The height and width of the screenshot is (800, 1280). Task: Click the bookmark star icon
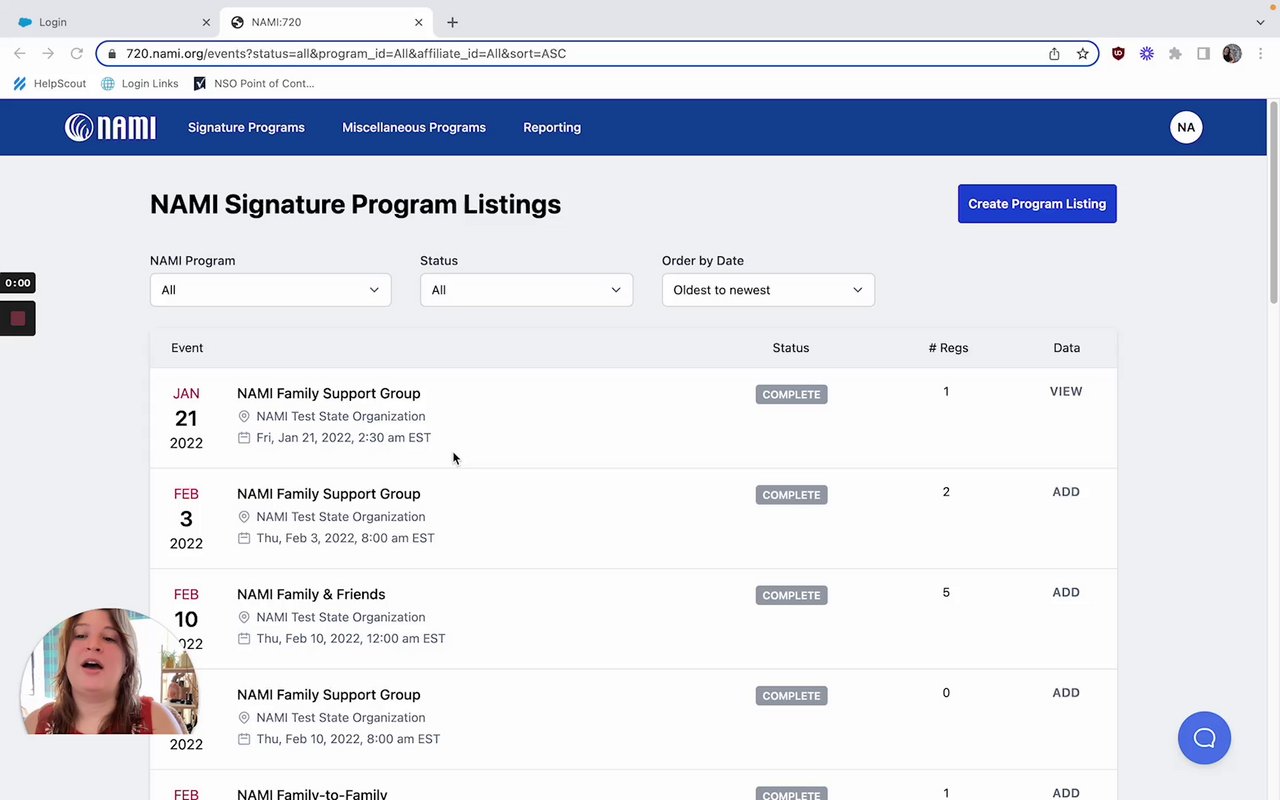pos(1082,54)
